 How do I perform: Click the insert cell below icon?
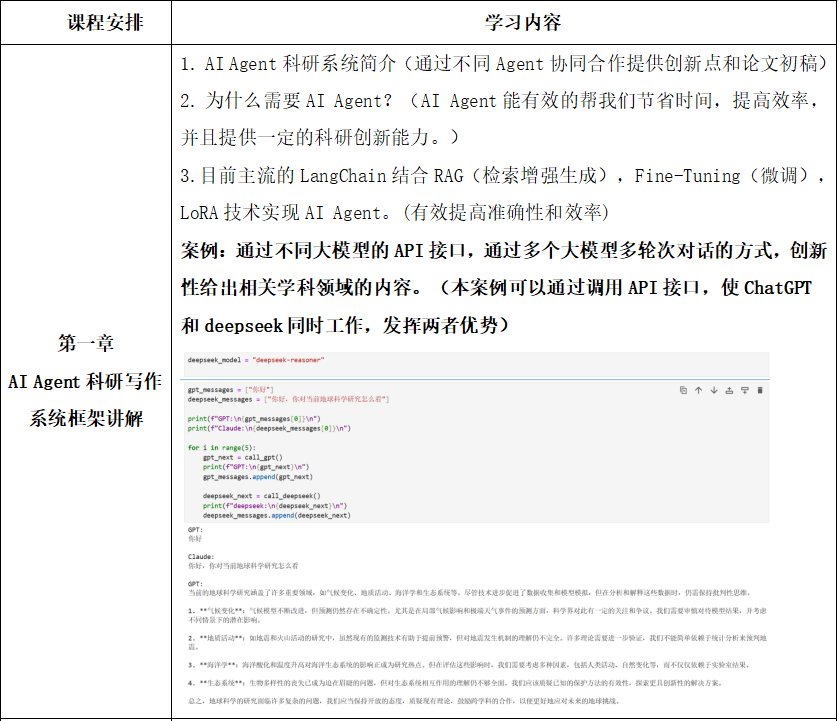[744, 390]
